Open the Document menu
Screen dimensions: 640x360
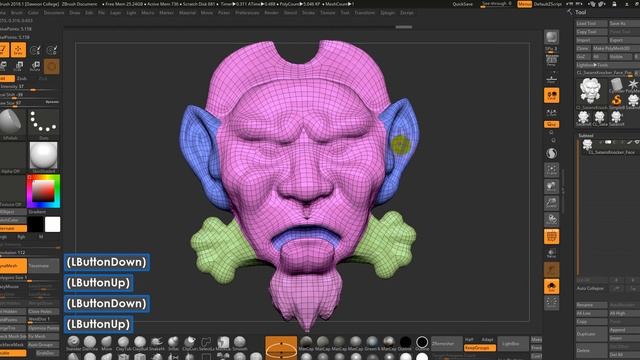pyautogui.click(x=54, y=13)
